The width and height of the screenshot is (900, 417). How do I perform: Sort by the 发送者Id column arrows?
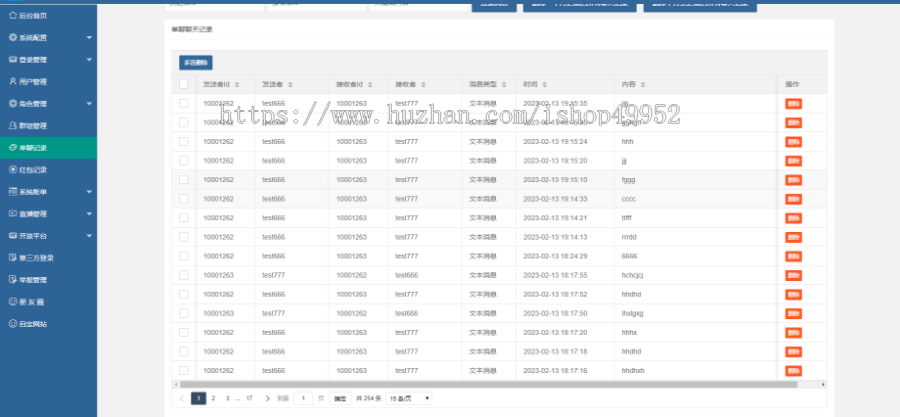tap(237, 84)
